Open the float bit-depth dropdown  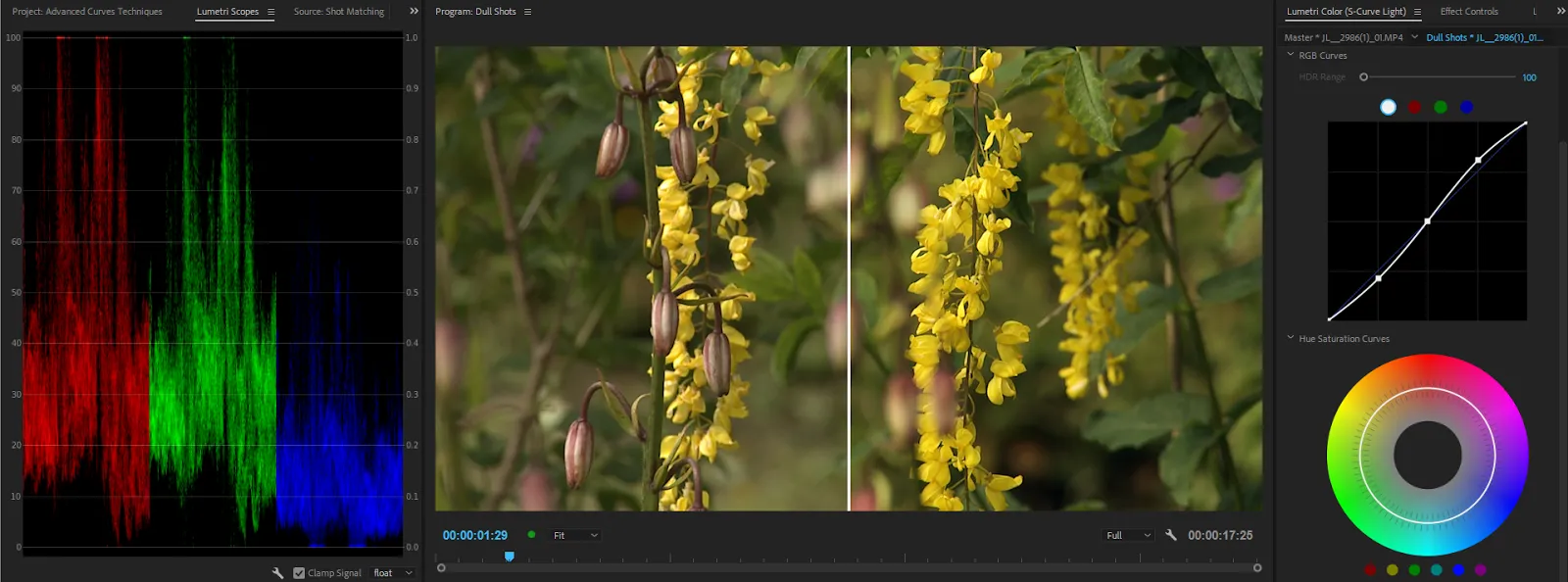(x=393, y=573)
